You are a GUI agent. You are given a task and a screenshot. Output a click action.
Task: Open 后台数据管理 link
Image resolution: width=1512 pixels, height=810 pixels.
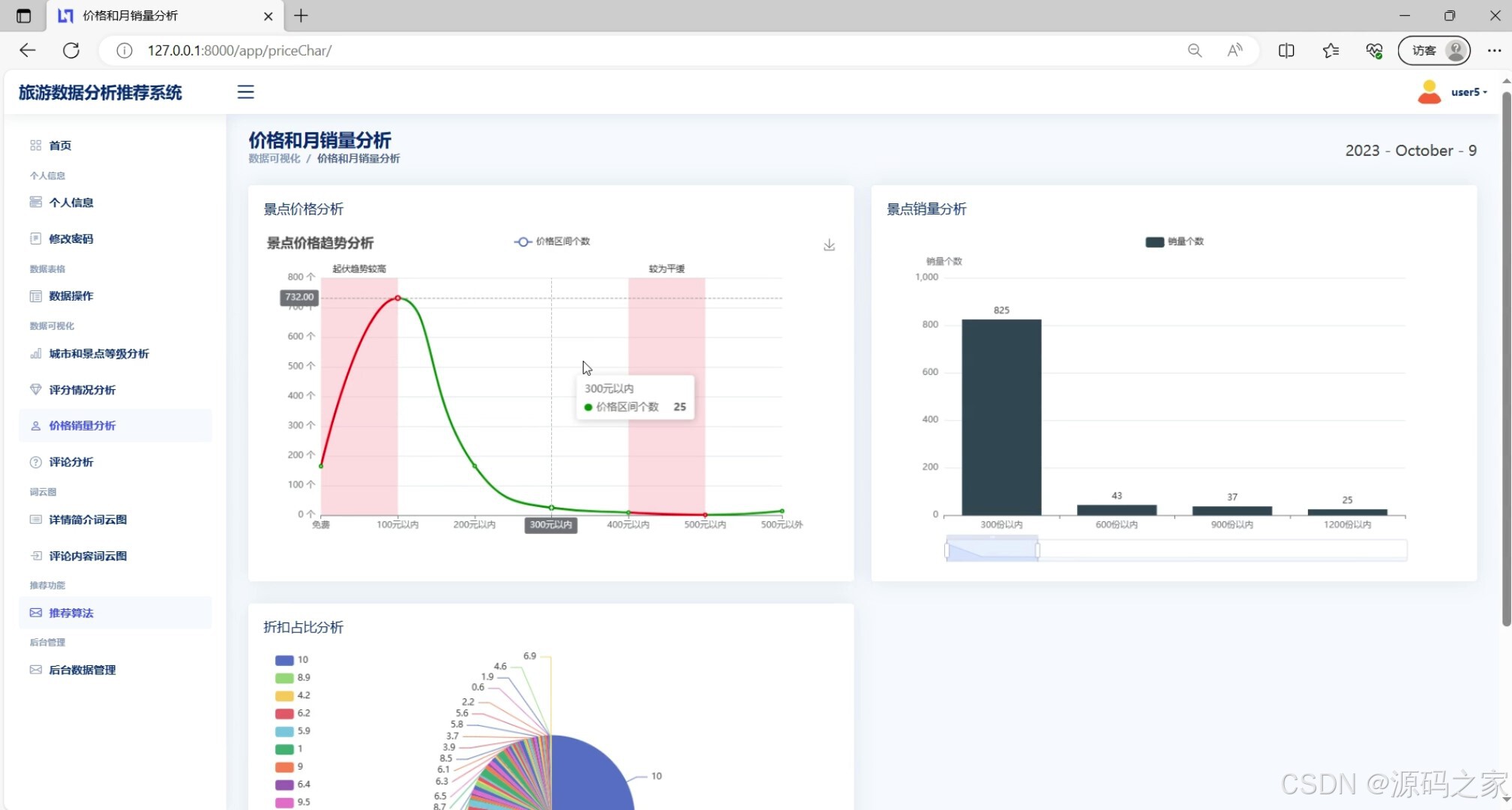(x=82, y=670)
